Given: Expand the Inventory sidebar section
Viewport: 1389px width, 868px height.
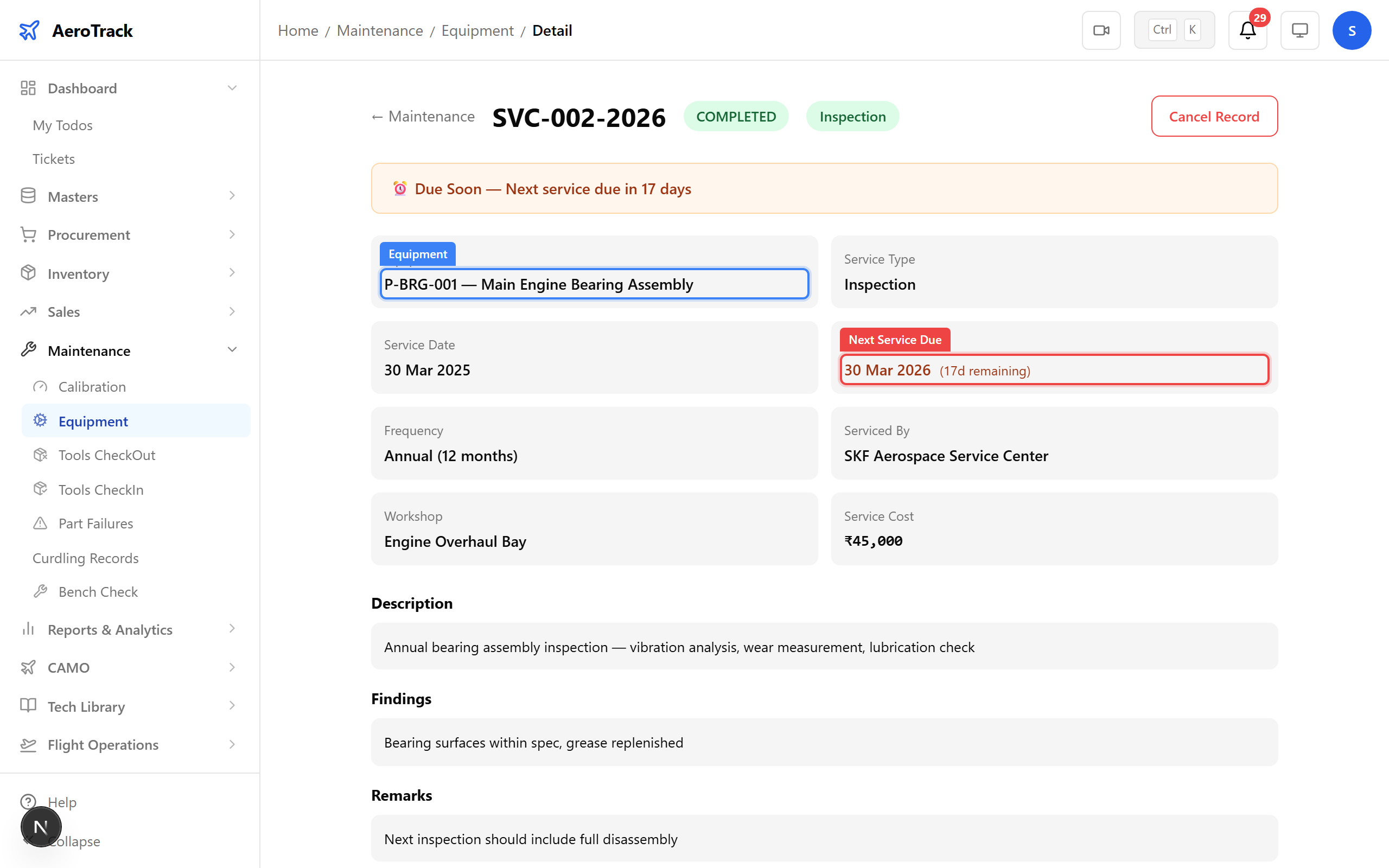Looking at the screenshot, I should (x=232, y=273).
